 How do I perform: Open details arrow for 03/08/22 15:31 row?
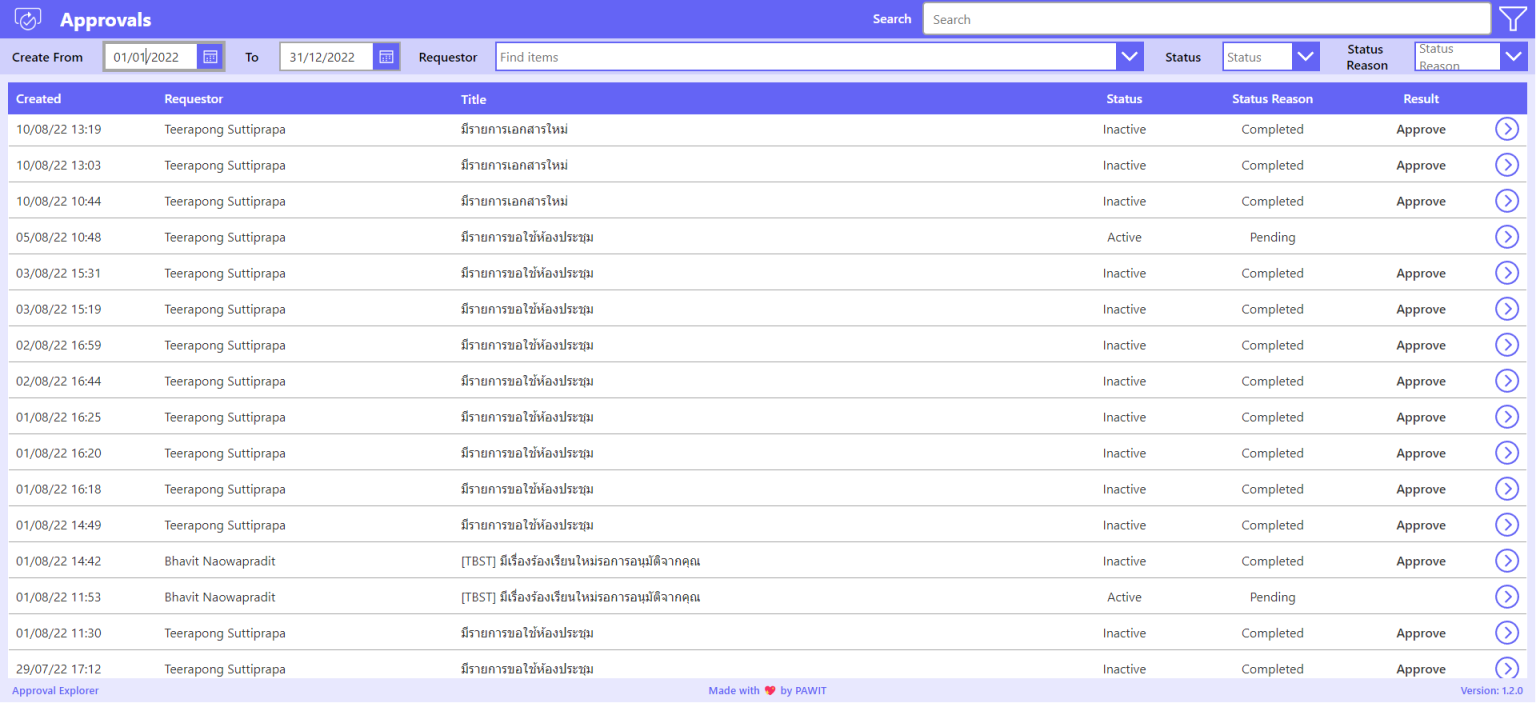[1507, 273]
